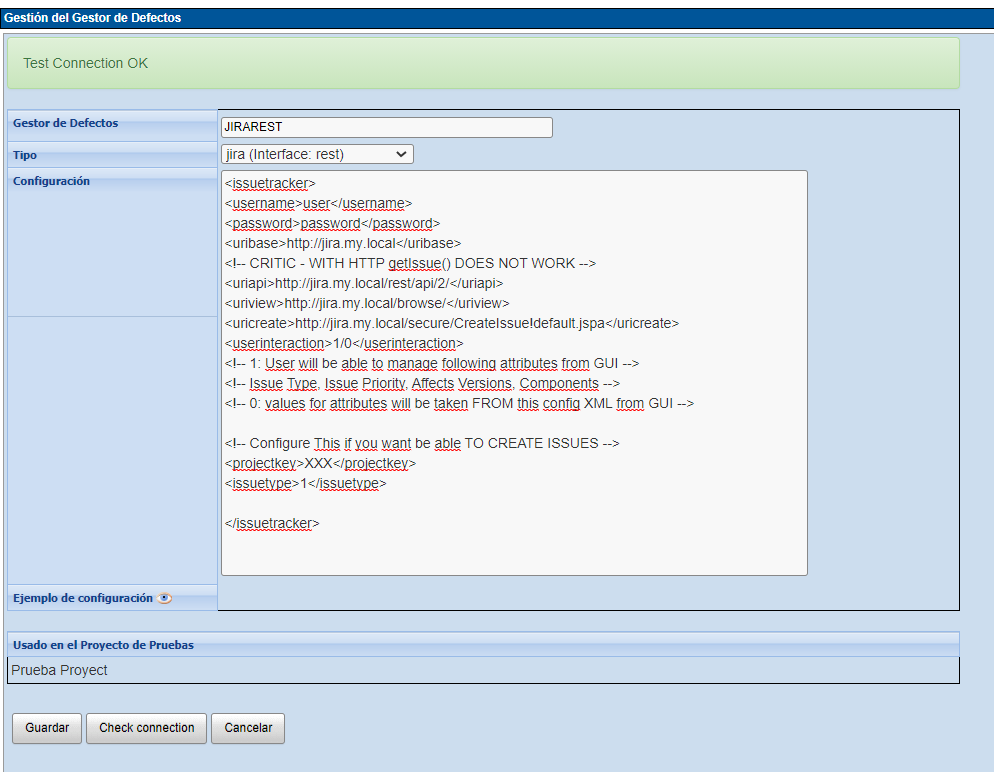Image resolution: width=994 pixels, height=772 pixels.
Task: Click the uribase line in the configuration
Action: click(x=343, y=243)
